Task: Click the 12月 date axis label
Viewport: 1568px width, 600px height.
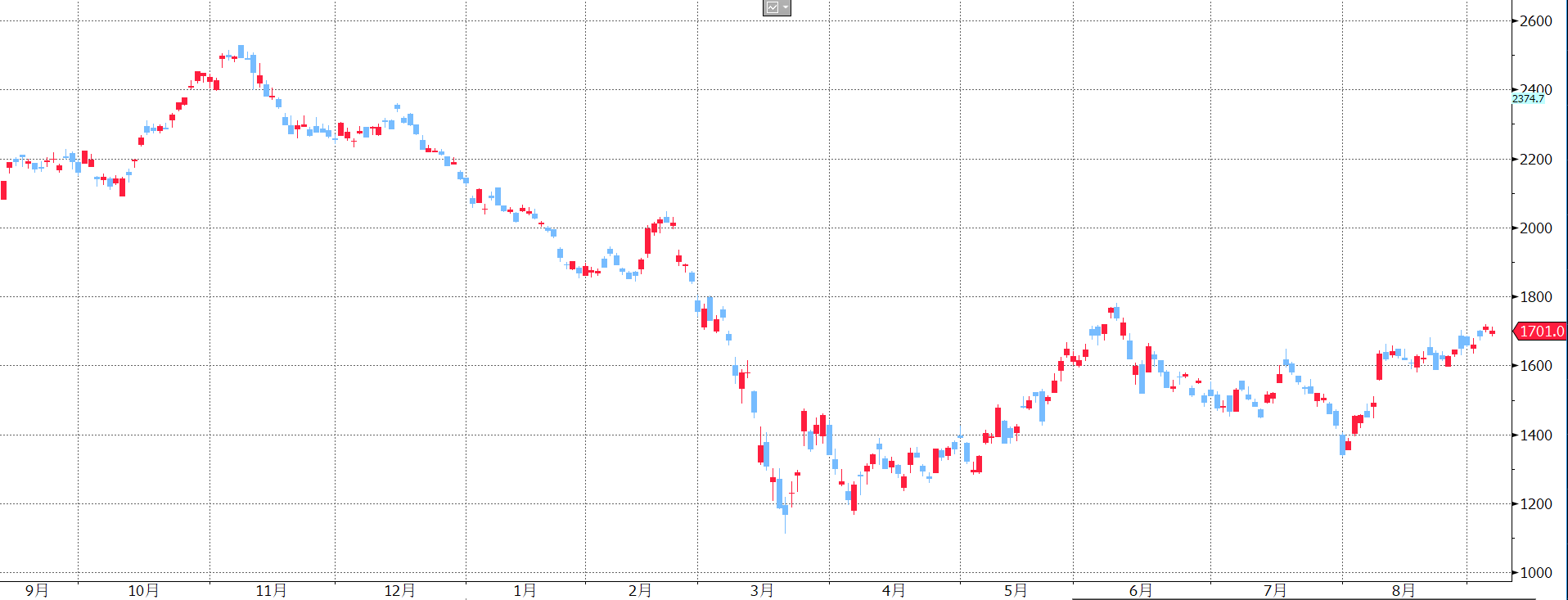Action: (x=399, y=590)
